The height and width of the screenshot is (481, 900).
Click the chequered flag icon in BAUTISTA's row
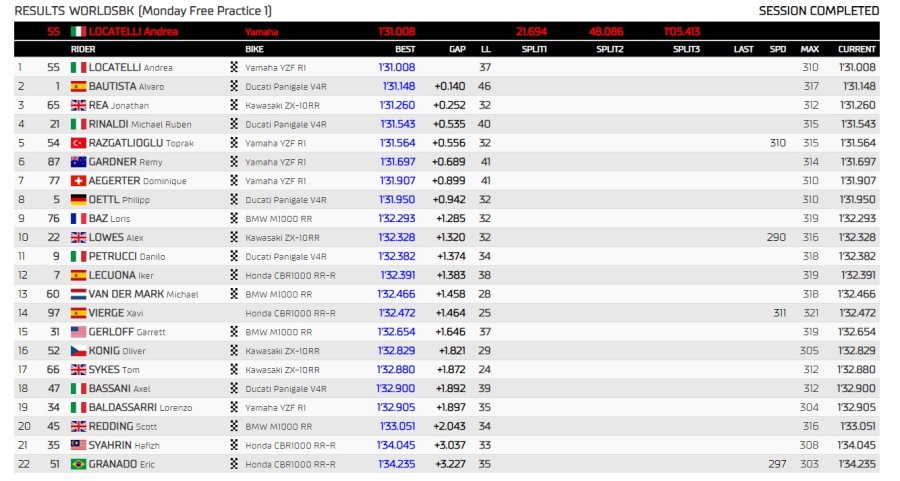click(234, 86)
